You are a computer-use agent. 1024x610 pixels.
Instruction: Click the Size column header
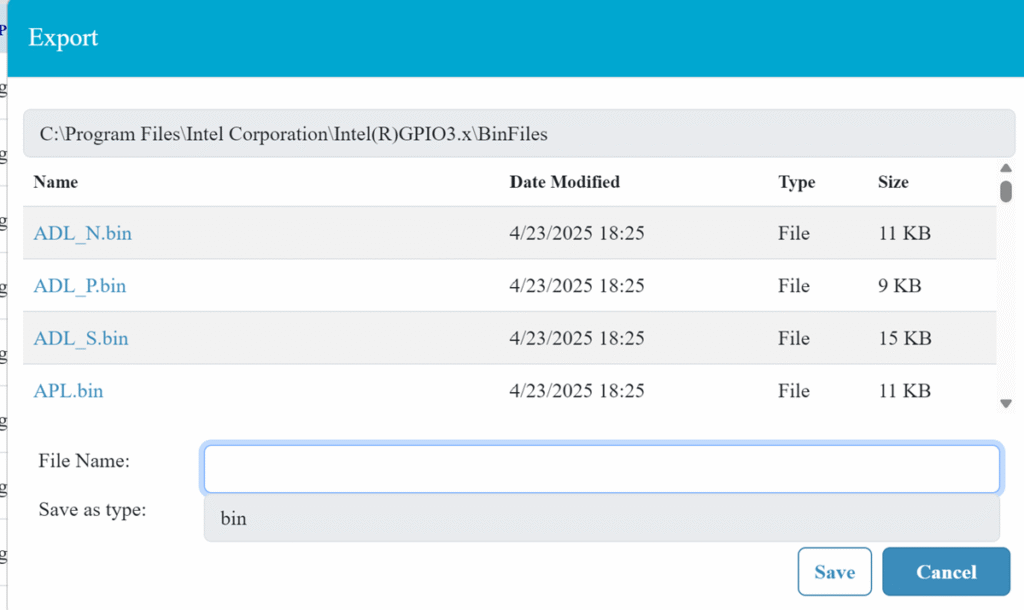(893, 182)
